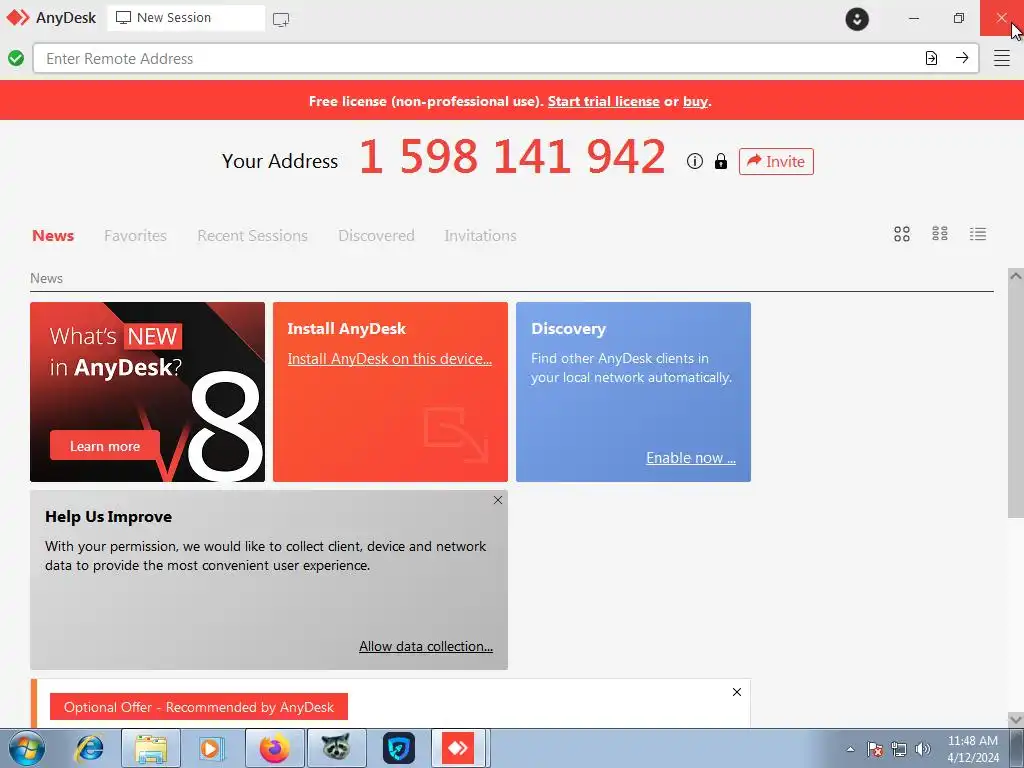Click the What's NEW in AnyDesk tile
The height and width of the screenshot is (768, 1024).
click(x=148, y=392)
